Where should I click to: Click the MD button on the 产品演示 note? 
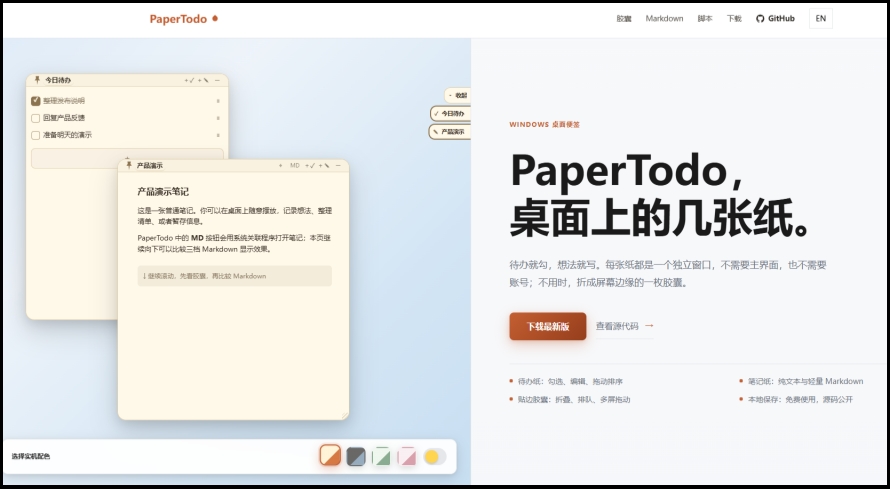pyautogui.click(x=295, y=166)
